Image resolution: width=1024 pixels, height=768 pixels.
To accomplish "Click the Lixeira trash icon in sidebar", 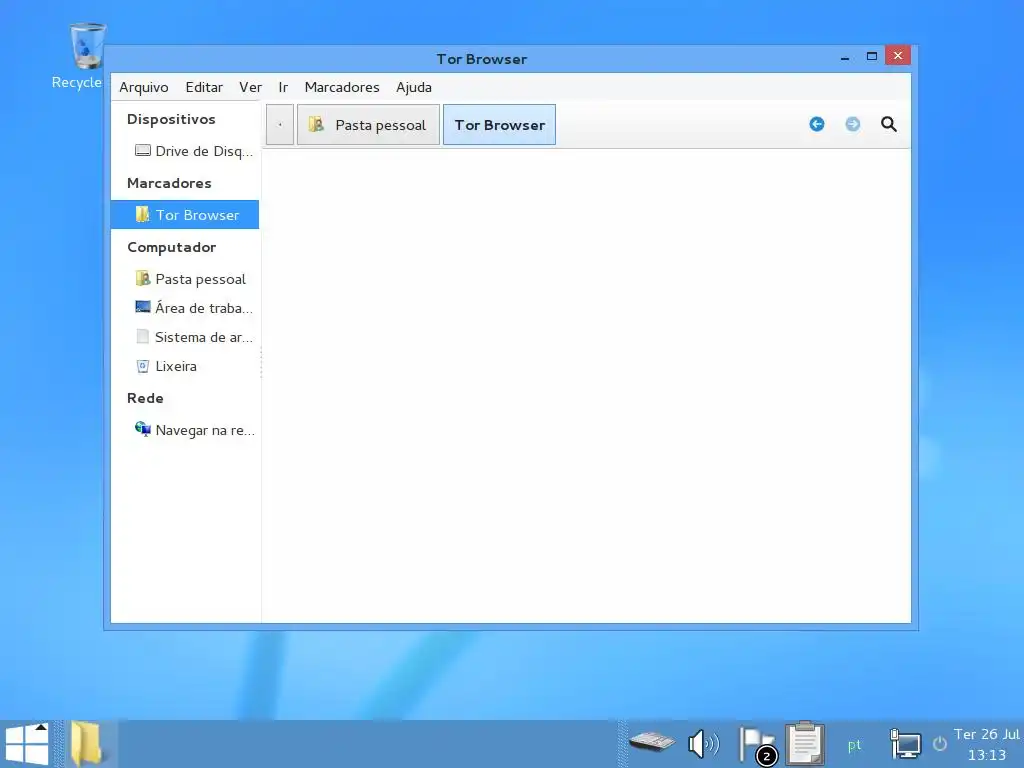I will pyautogui.click(x=142, y=366).
